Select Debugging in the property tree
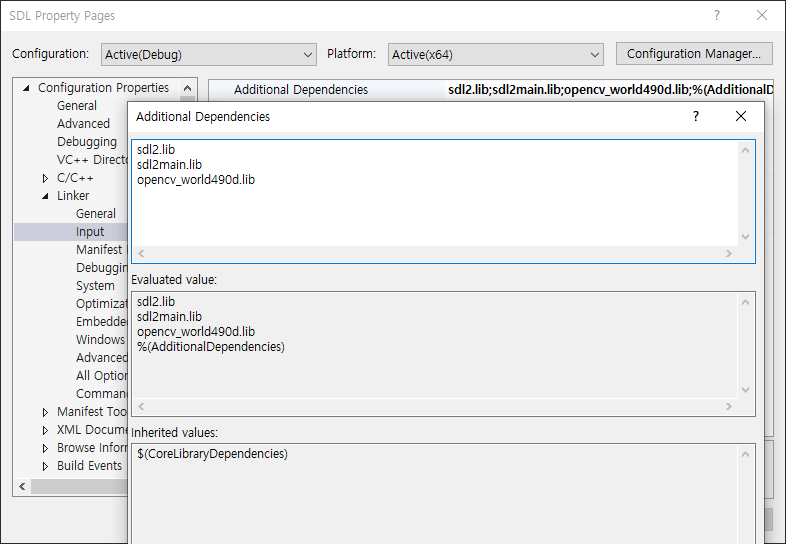 pos(87,142)
